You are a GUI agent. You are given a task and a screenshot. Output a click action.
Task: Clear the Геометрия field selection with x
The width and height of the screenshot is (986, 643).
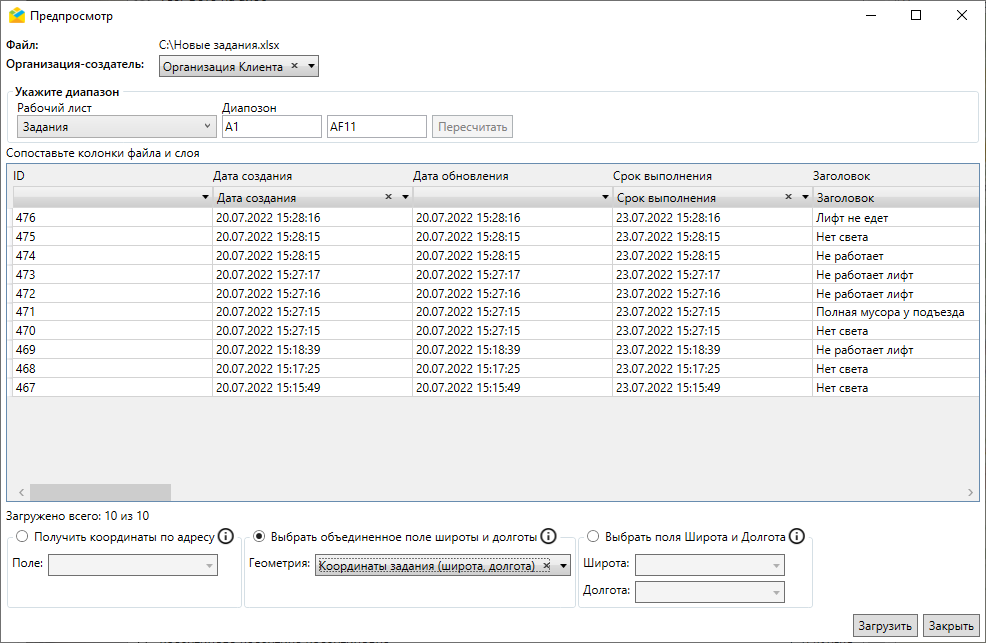(x=547, y=565)
